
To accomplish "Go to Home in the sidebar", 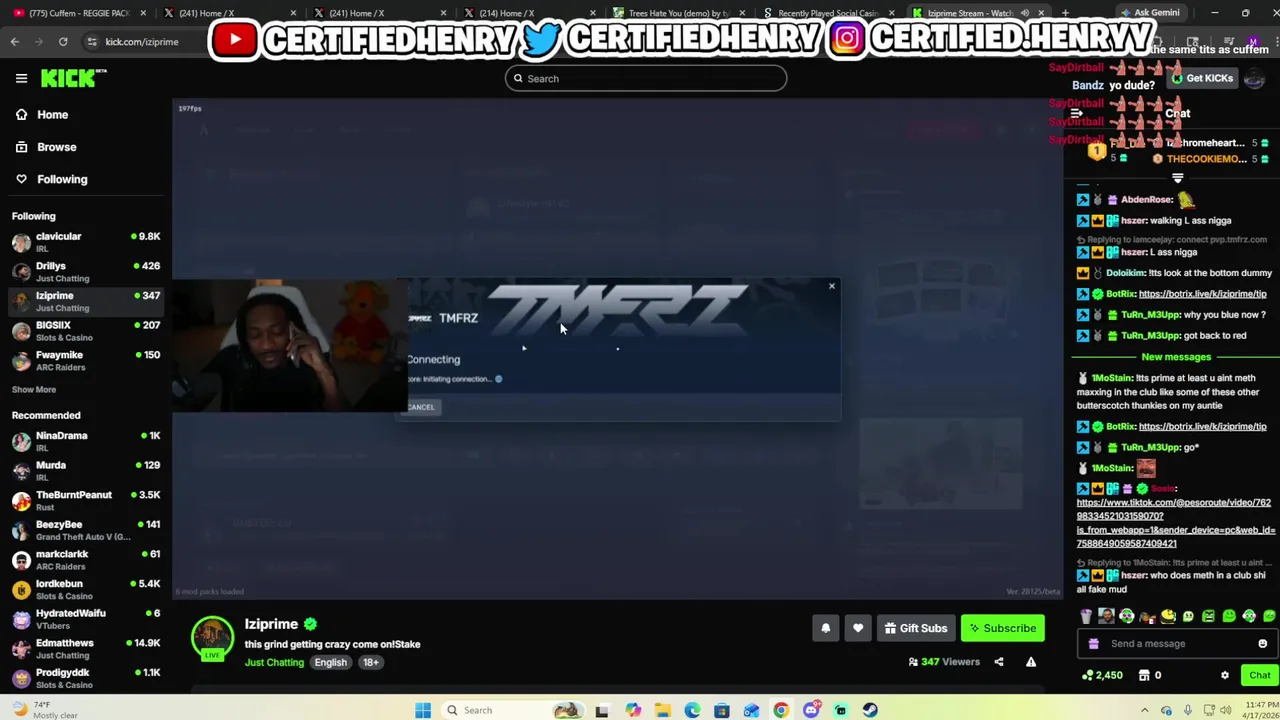I will (42, 115).
